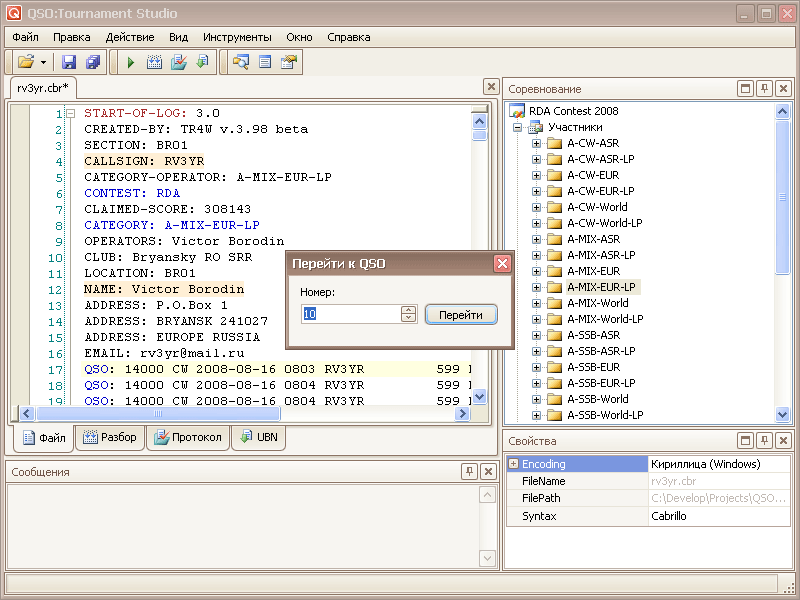Toggle the pin on the Сообщения panel

[x=469, y=471]
